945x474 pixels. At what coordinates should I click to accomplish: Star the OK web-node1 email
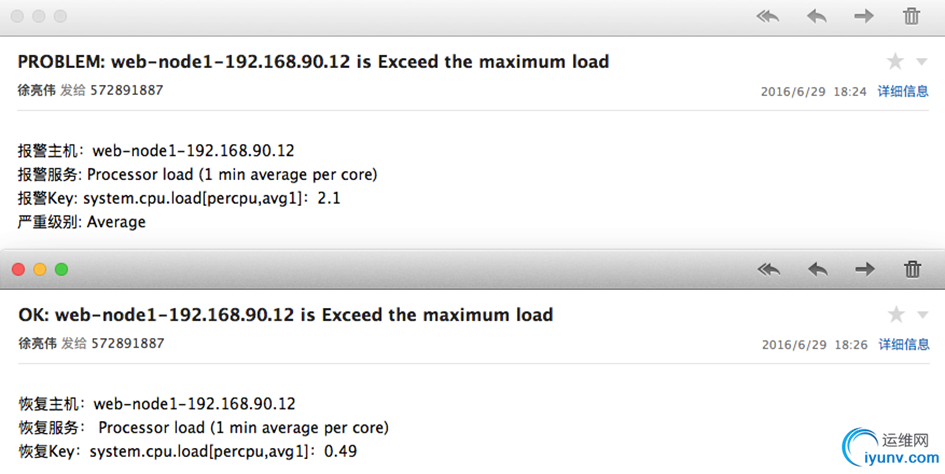pos(895,315)
